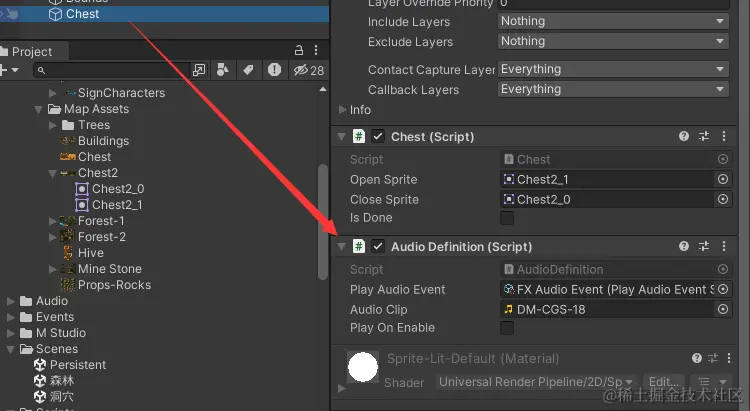Select the 洞穴 scene asset
Screen dimensions: 750x411
tap(62, 397)
